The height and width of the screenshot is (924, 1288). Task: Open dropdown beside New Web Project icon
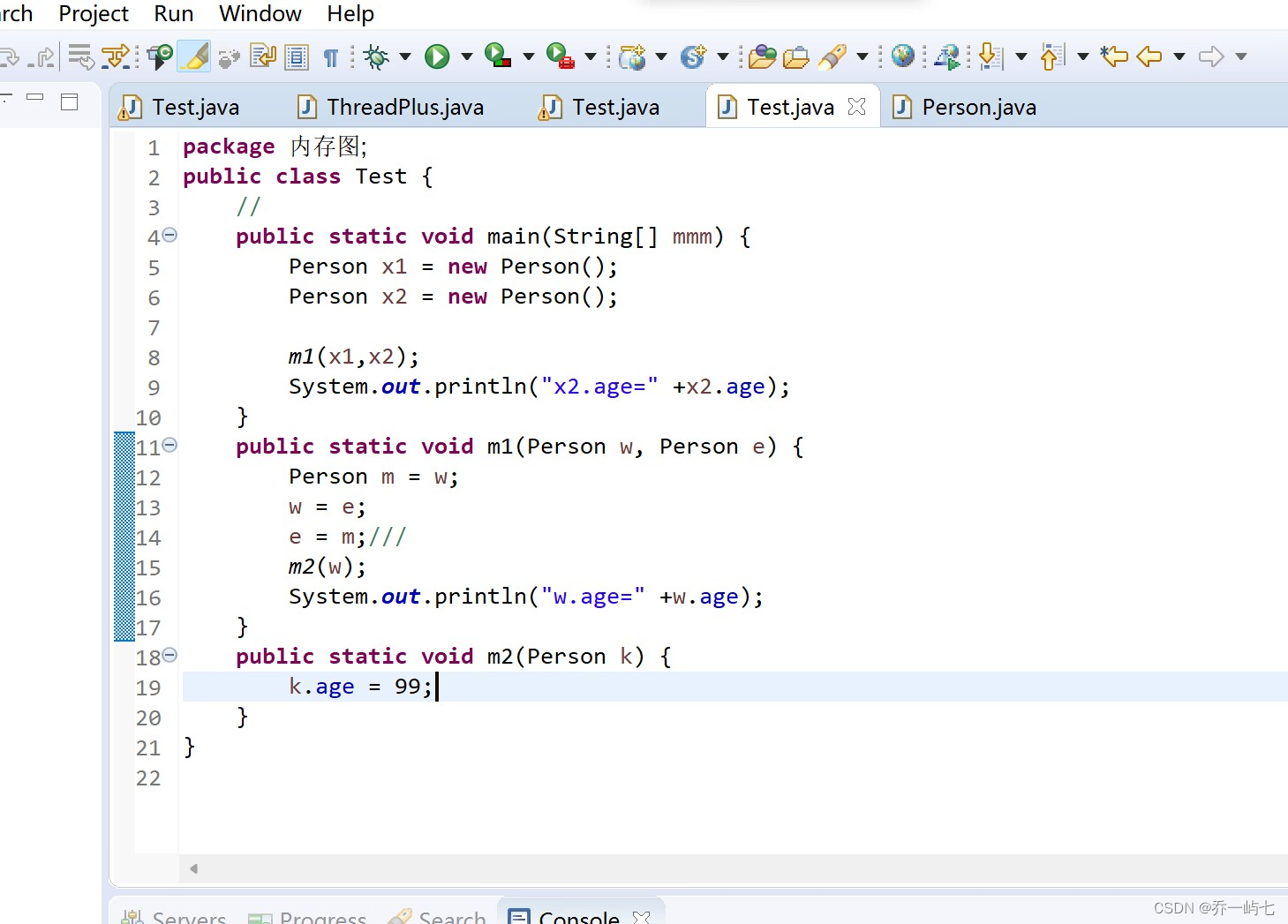[661, 57]
